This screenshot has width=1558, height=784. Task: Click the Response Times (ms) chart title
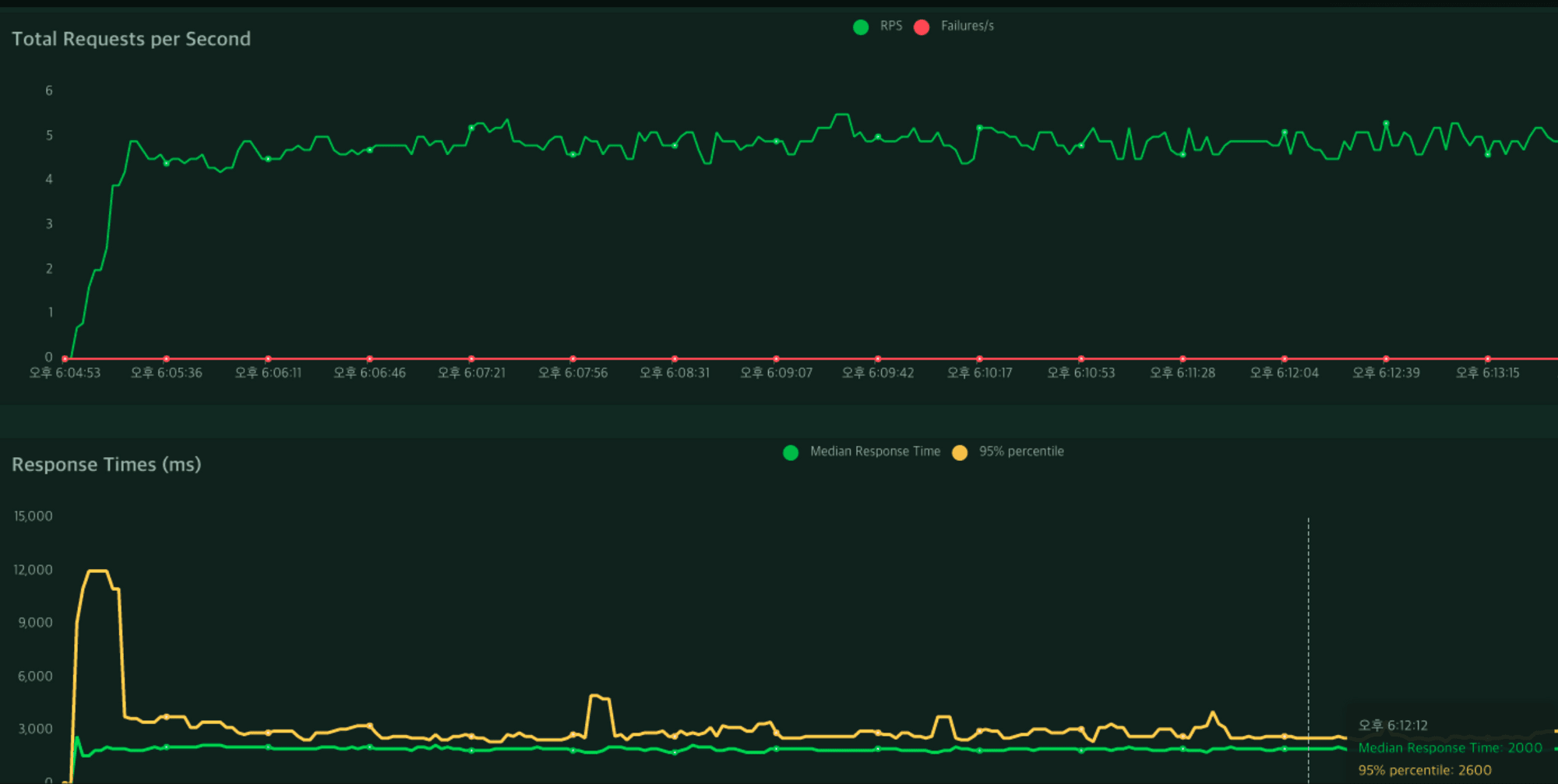(107, 465)
